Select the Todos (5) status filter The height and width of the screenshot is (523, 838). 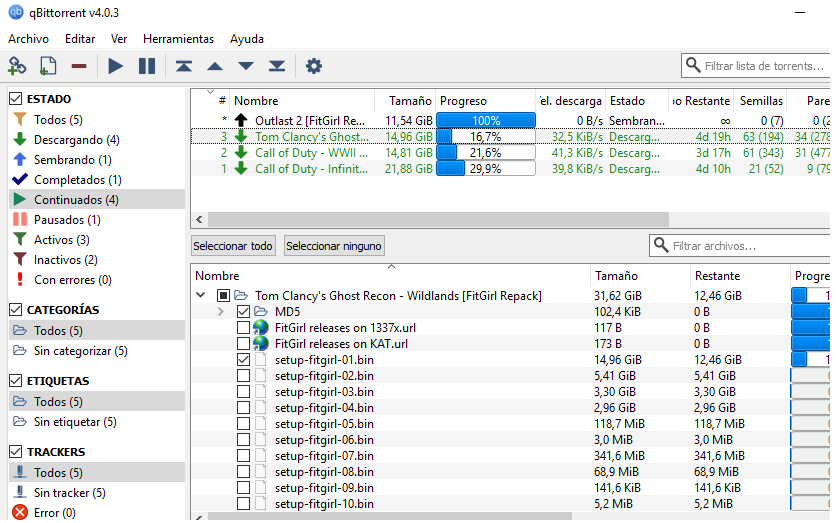58,120
